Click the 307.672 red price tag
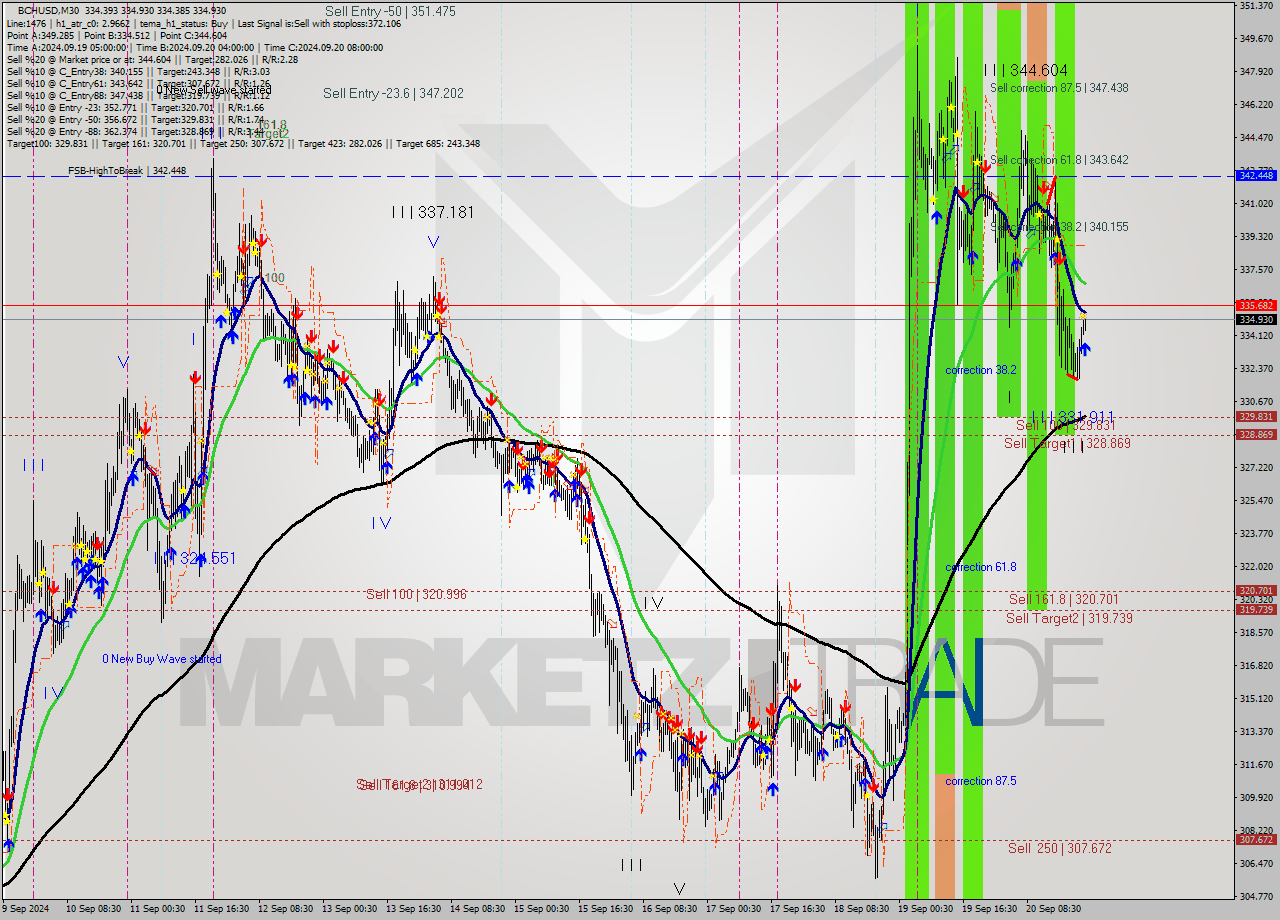The height and width of the screenshot is (920, 1280). [x=1257, y=840]
